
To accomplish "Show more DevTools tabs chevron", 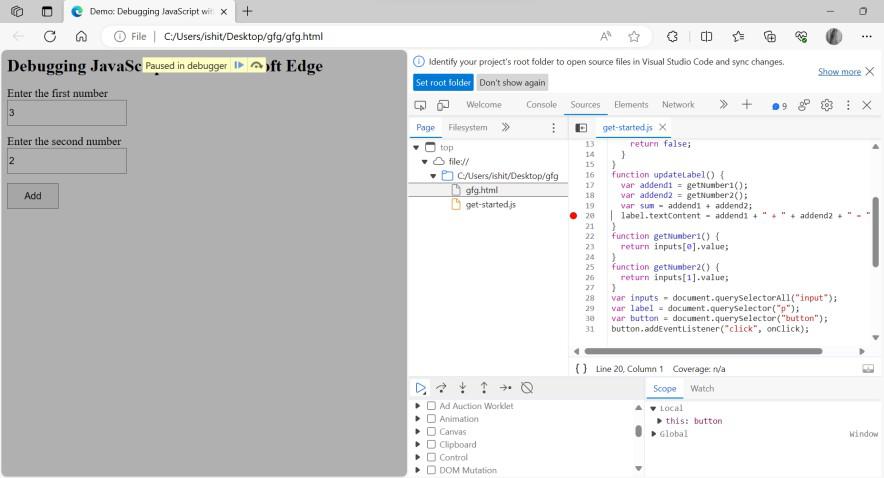I will pos(723,104).
